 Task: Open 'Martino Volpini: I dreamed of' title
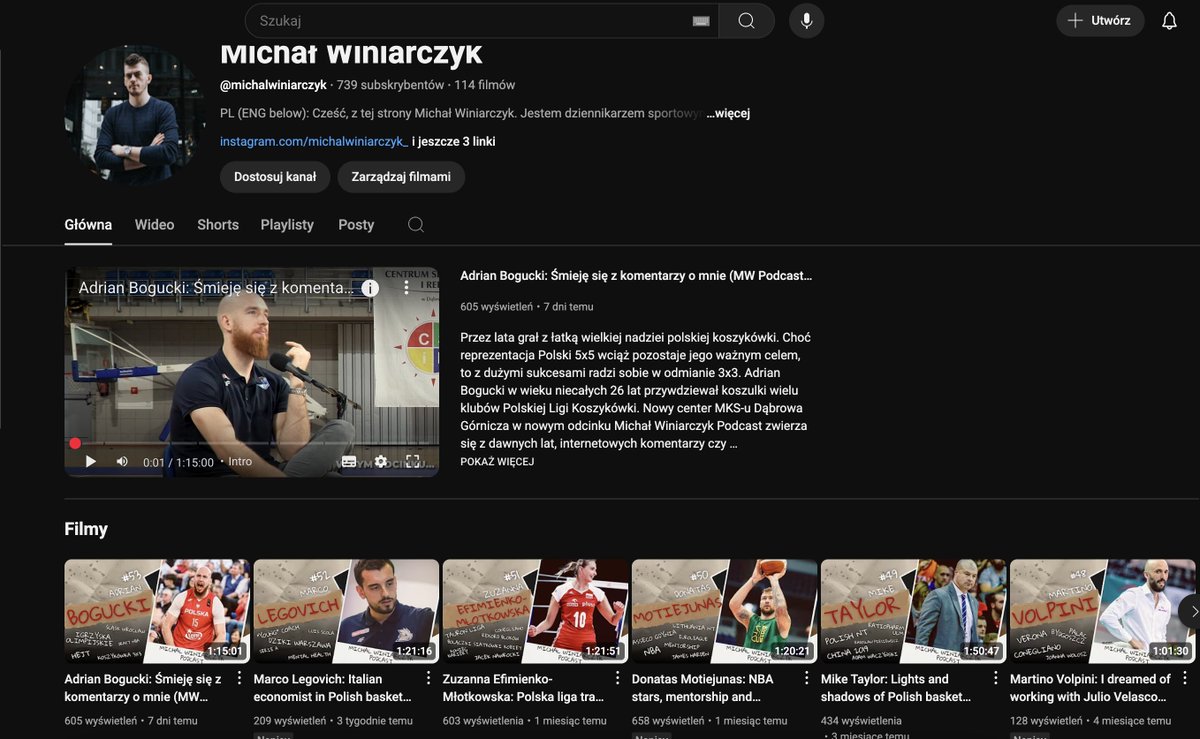point(1090,688)
